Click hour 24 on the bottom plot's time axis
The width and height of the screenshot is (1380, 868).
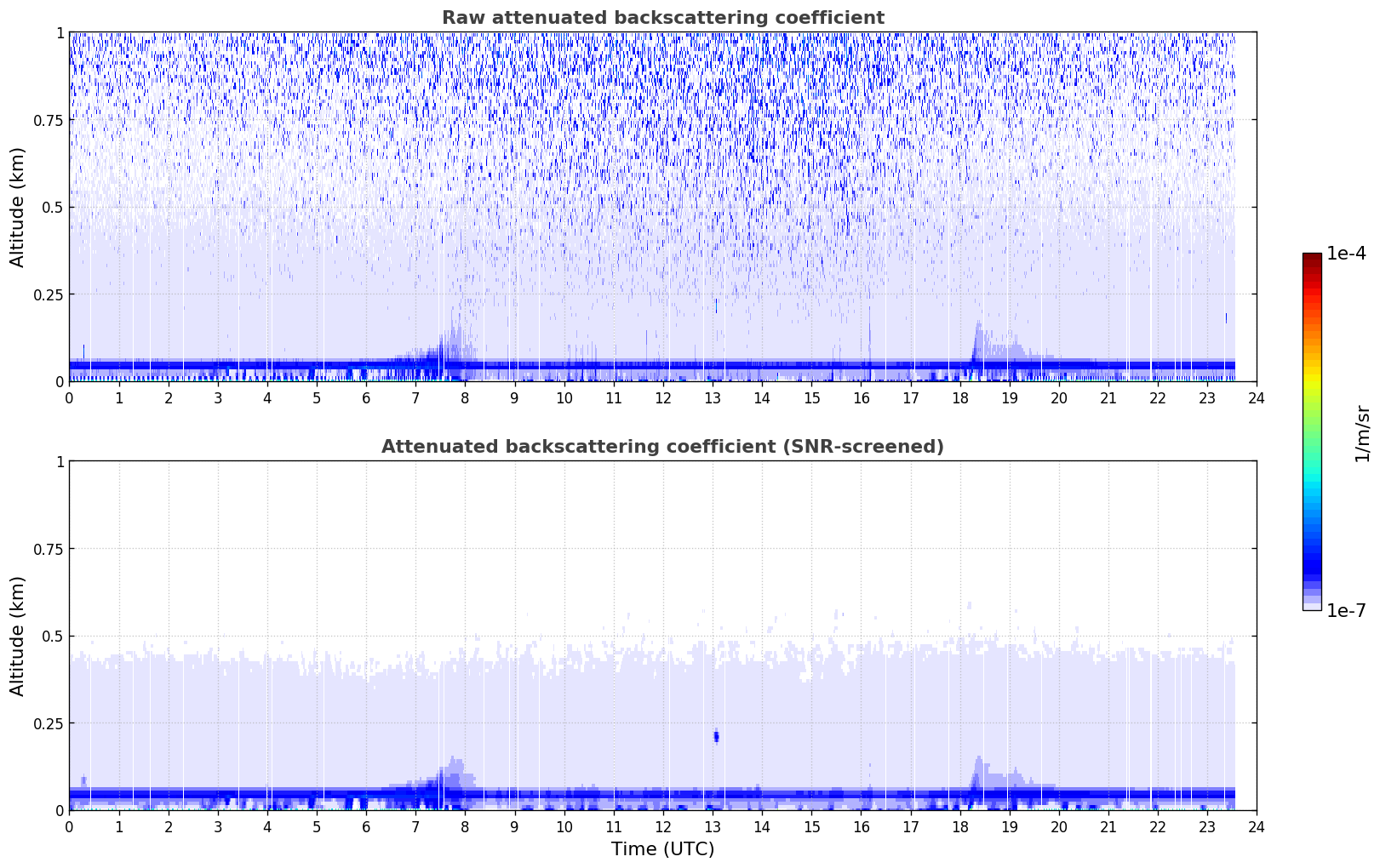click(x=1256, y=826)
